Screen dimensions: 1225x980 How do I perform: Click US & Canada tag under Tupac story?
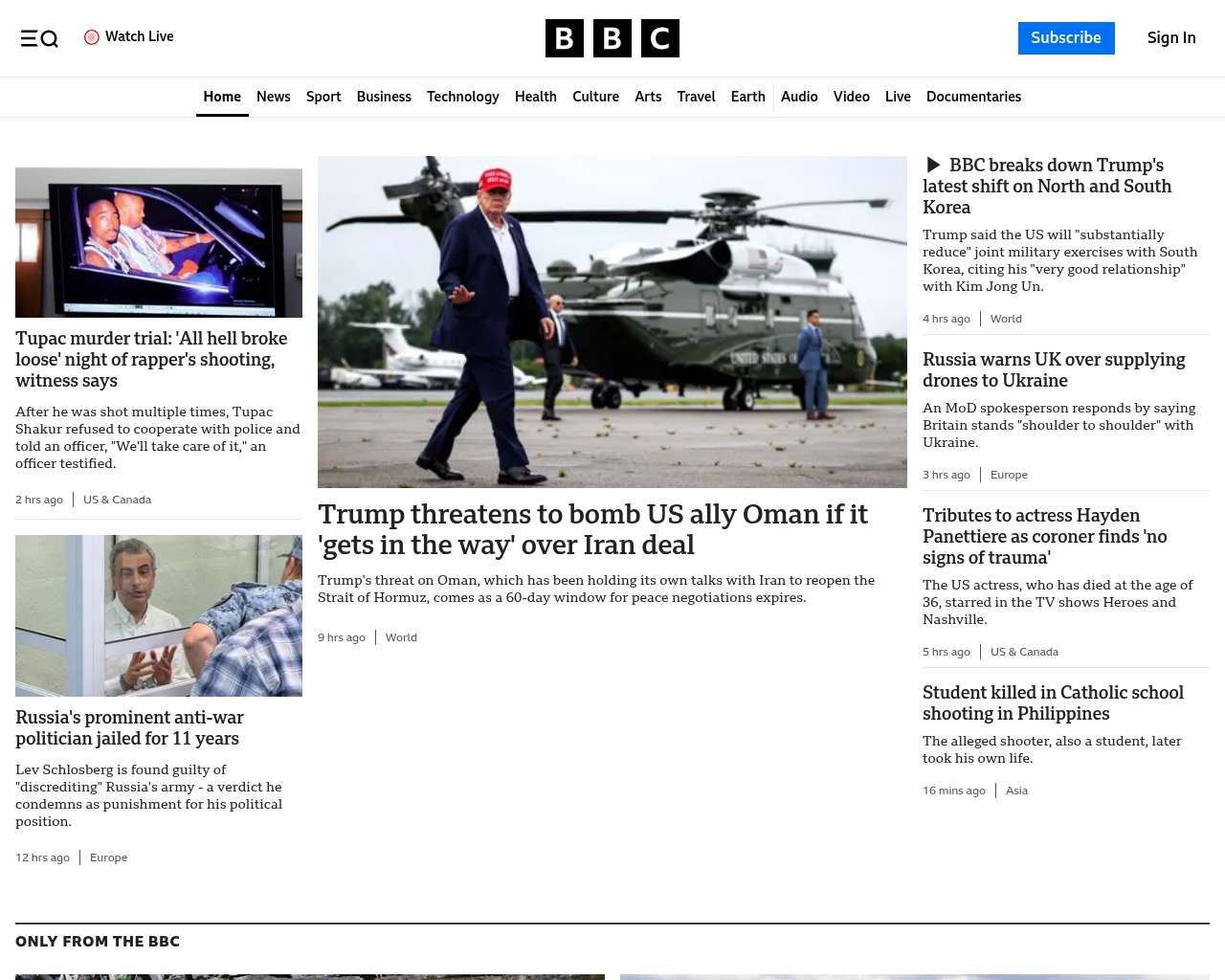point(117,500)
